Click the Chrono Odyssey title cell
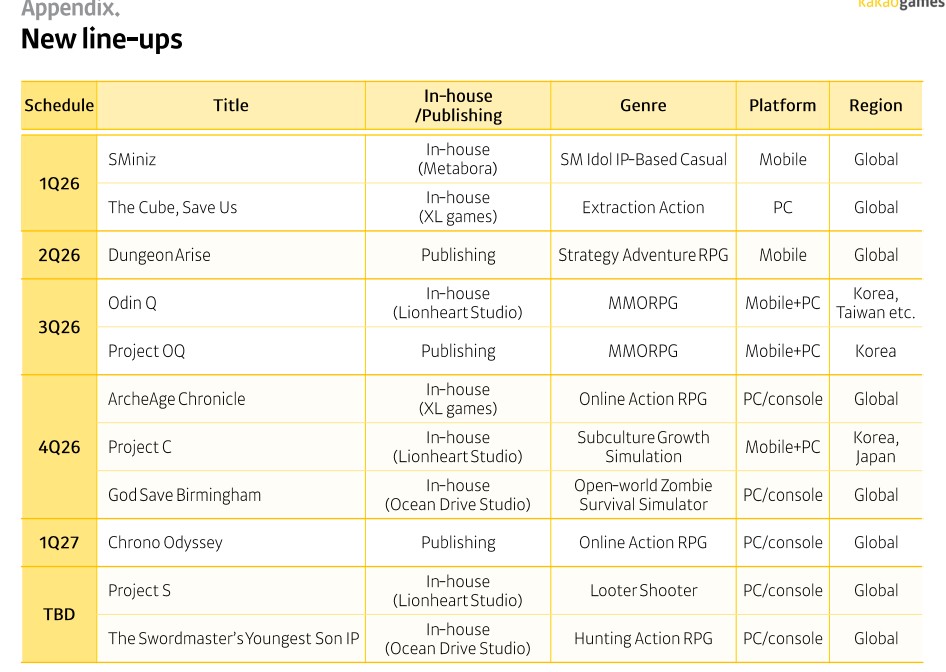 click(x=165, y=543)
